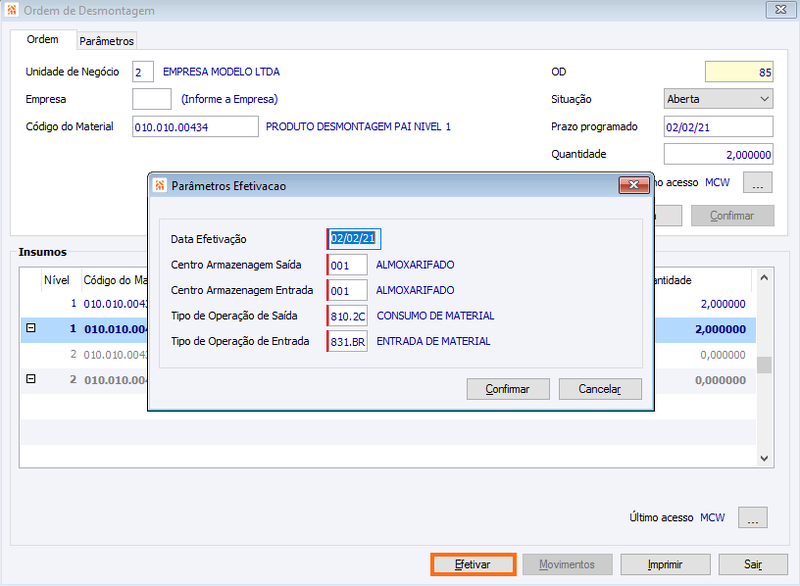This screenshot has width=800, height=586.
Task: Focus the OD number field
Action: click(739, 72)
